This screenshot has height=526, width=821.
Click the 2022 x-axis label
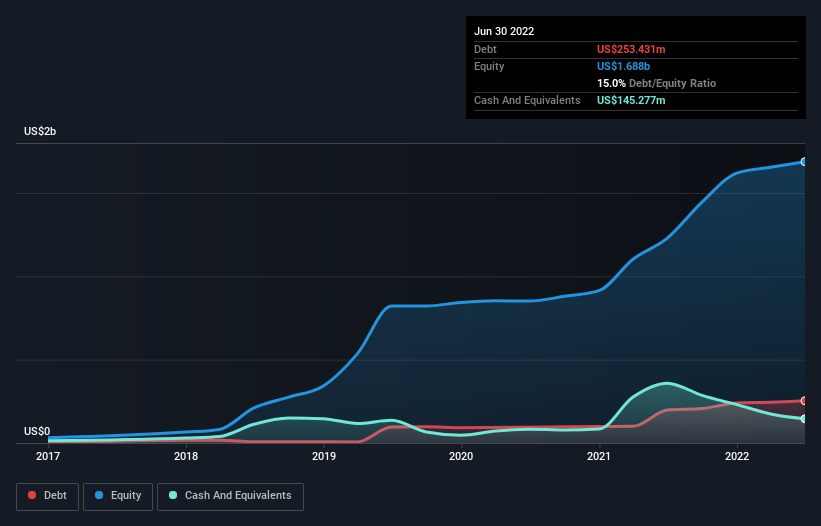click(737, 456)
